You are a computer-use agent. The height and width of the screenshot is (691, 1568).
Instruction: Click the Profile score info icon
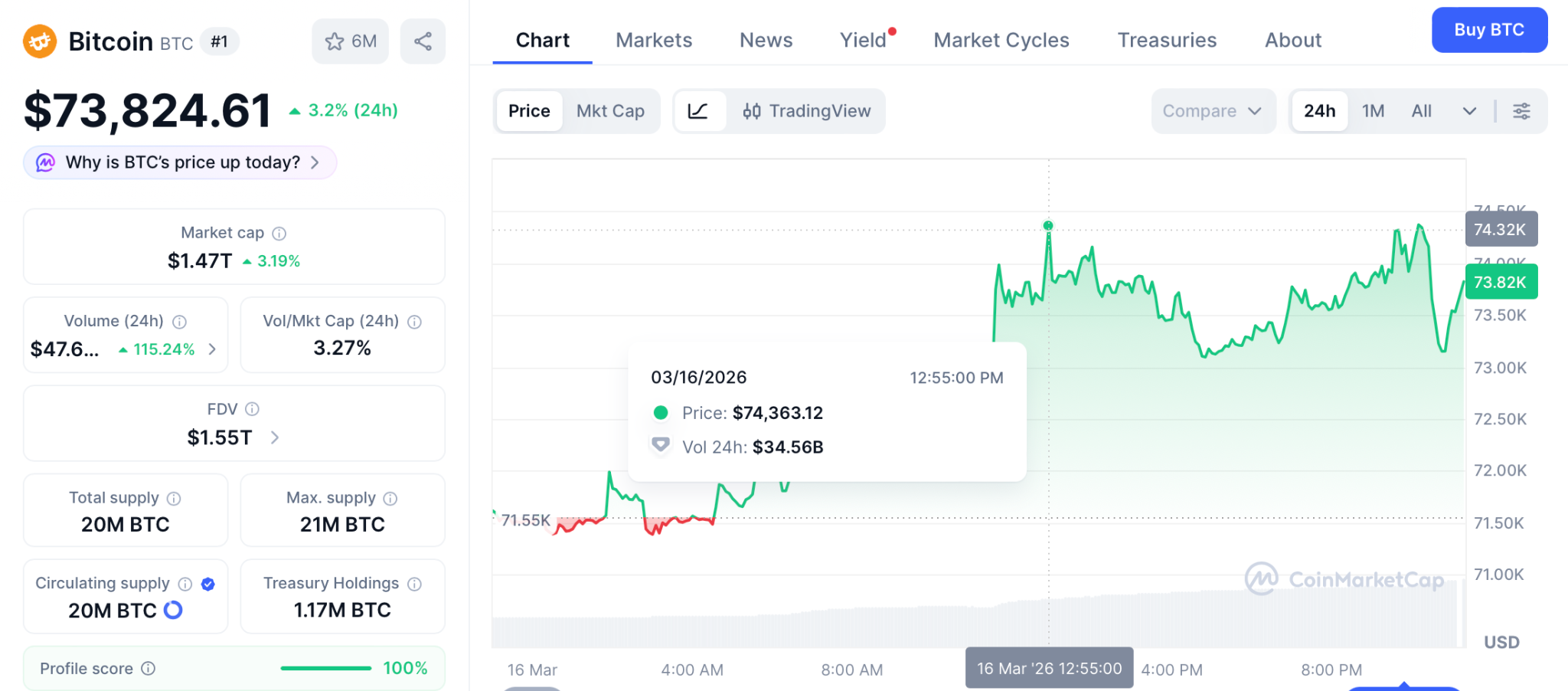(x=149, y=668)
